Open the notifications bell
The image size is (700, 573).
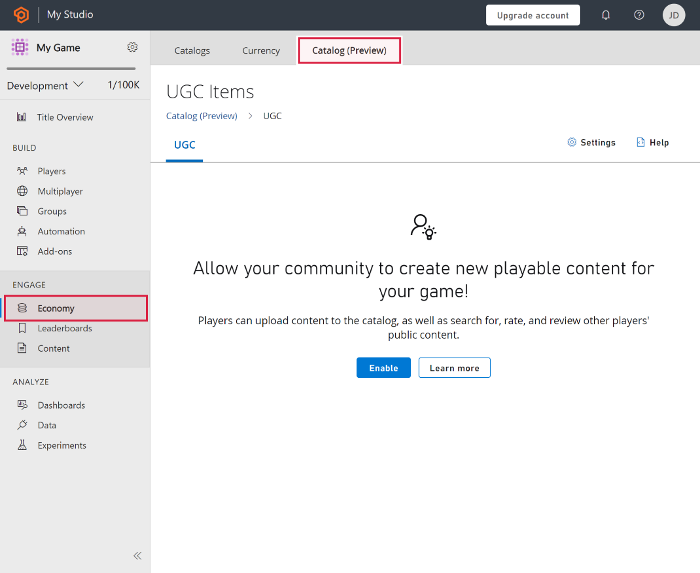(x=606, y=15)
